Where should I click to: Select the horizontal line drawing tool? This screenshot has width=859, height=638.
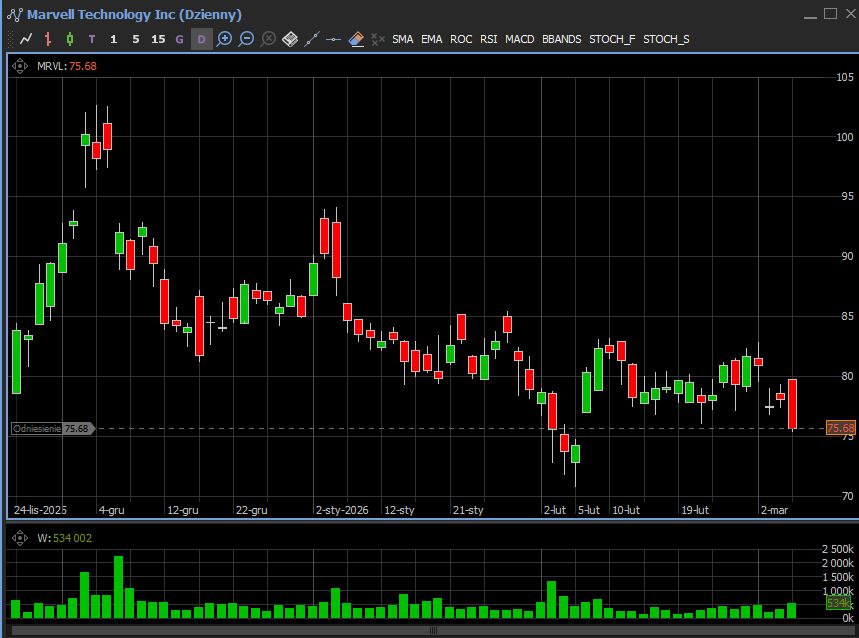(334, 39)
